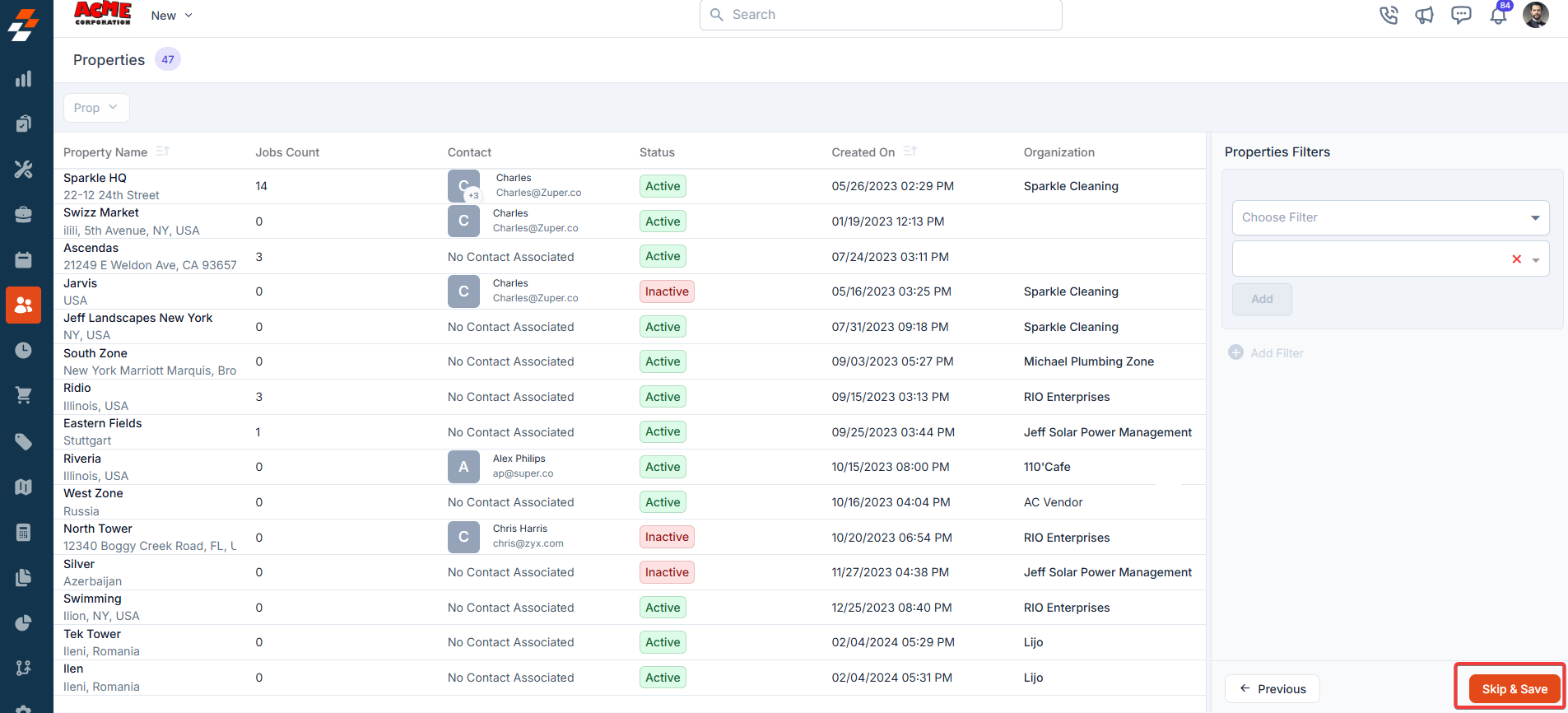Click Sparkle HQ contact avatar with +3
The width and height of the screenshot is (1568, 713).
[x=463, y=186]
